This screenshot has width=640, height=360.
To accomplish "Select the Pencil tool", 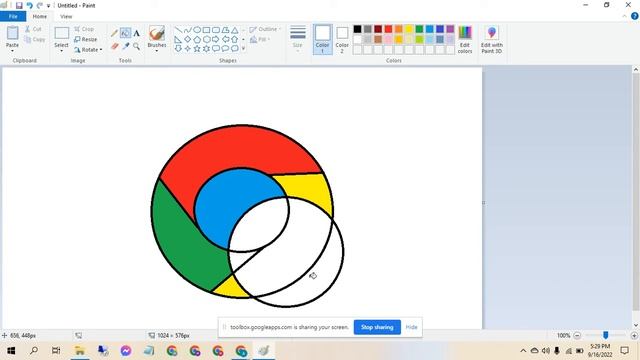I will point(114,33).
